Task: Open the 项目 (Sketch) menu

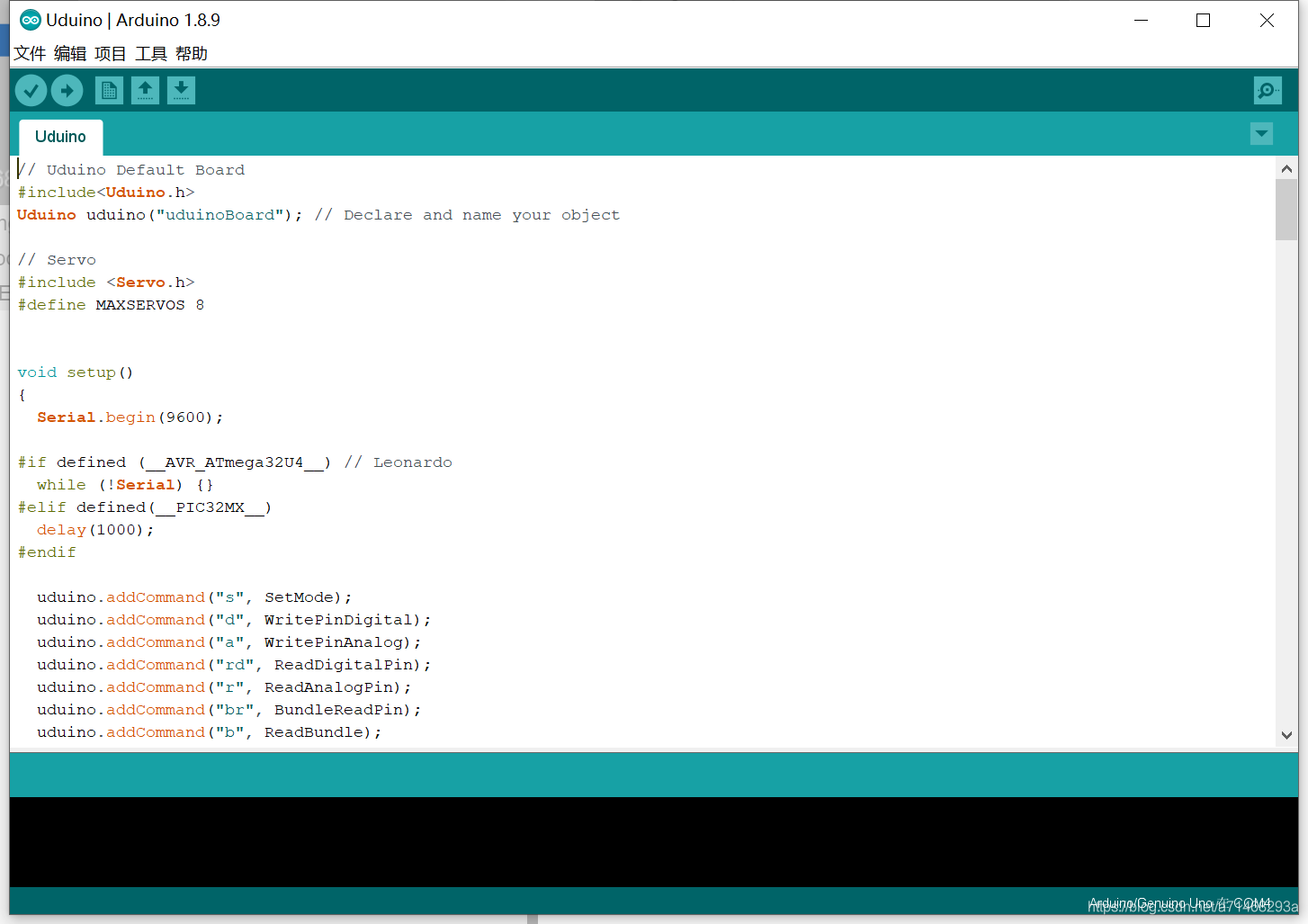Action: [x=111, y=53]
